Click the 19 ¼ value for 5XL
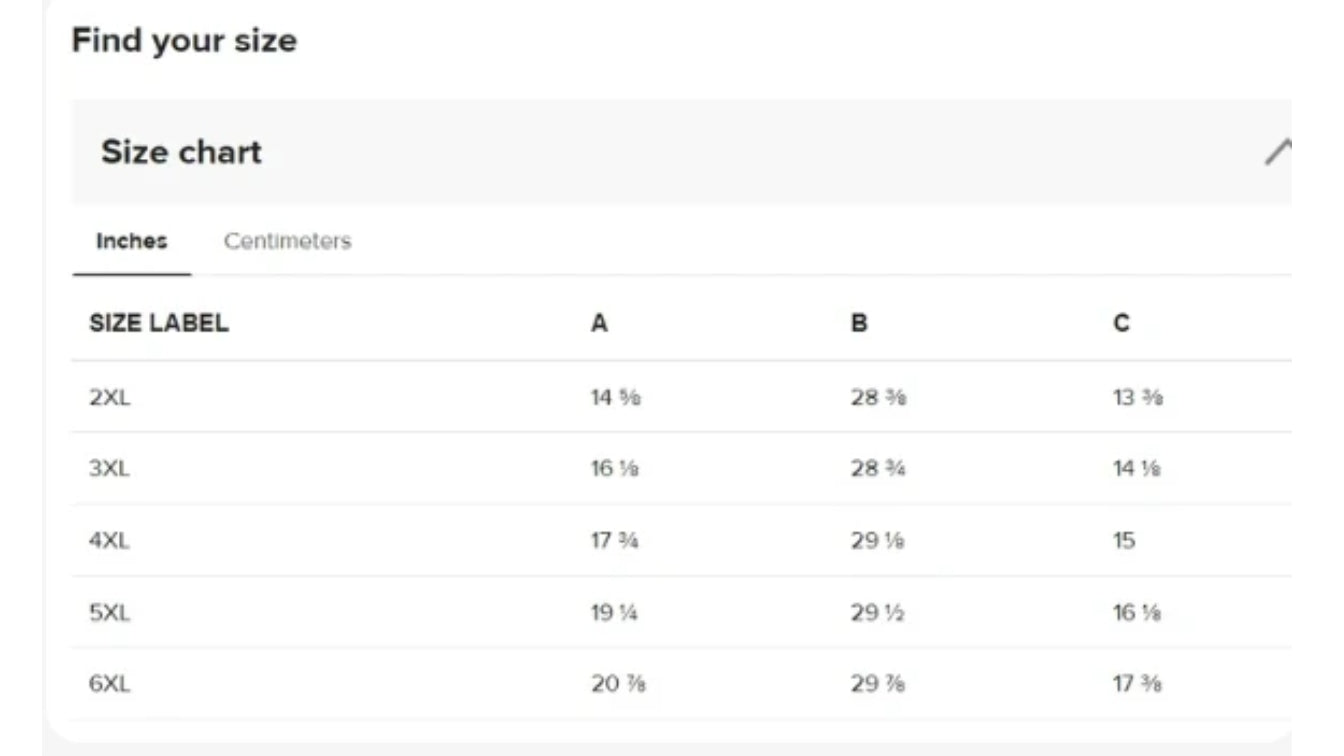The image size is (1344, 756). 614,612
